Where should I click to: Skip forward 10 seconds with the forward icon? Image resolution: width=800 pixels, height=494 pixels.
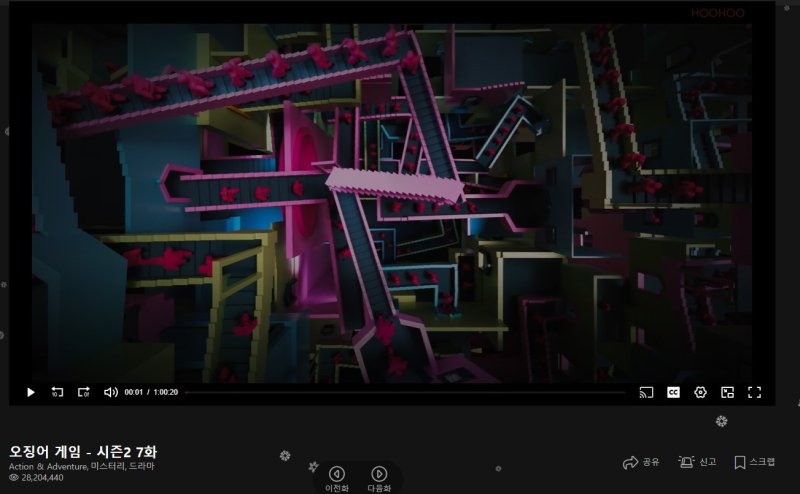coord(84,392)
